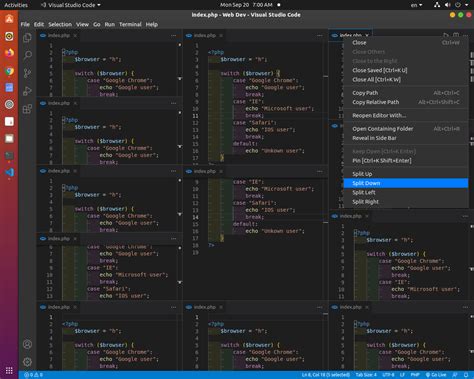Launch Firefox from the Ubuntu dock
474x379 pixels.
[9, 53]
